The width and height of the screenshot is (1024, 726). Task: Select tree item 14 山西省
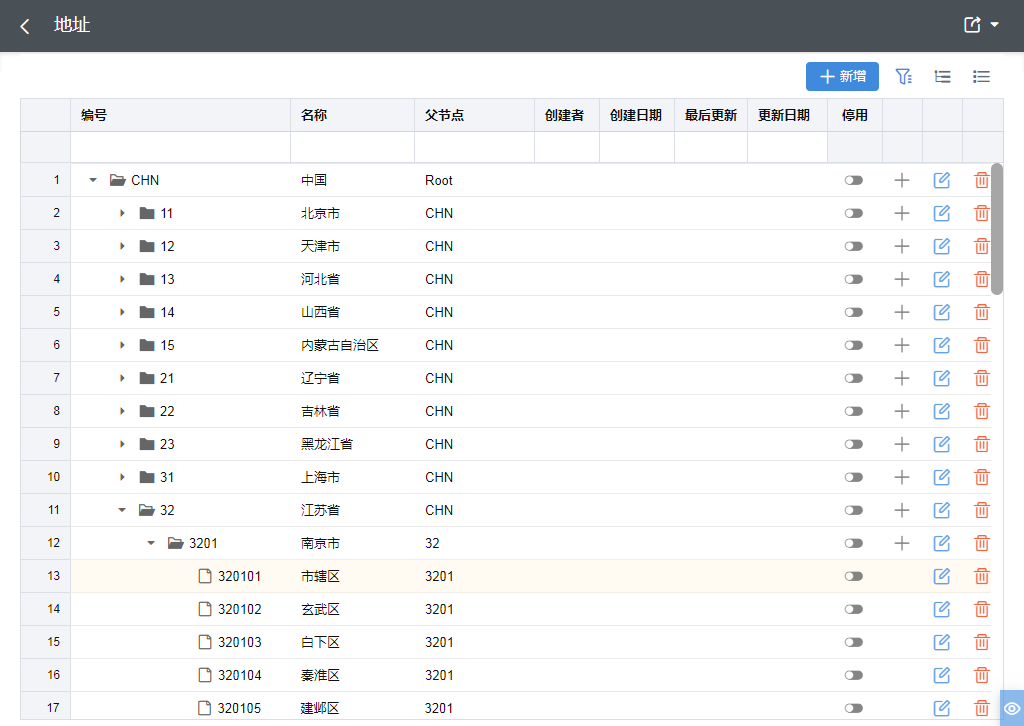[157, 312]
